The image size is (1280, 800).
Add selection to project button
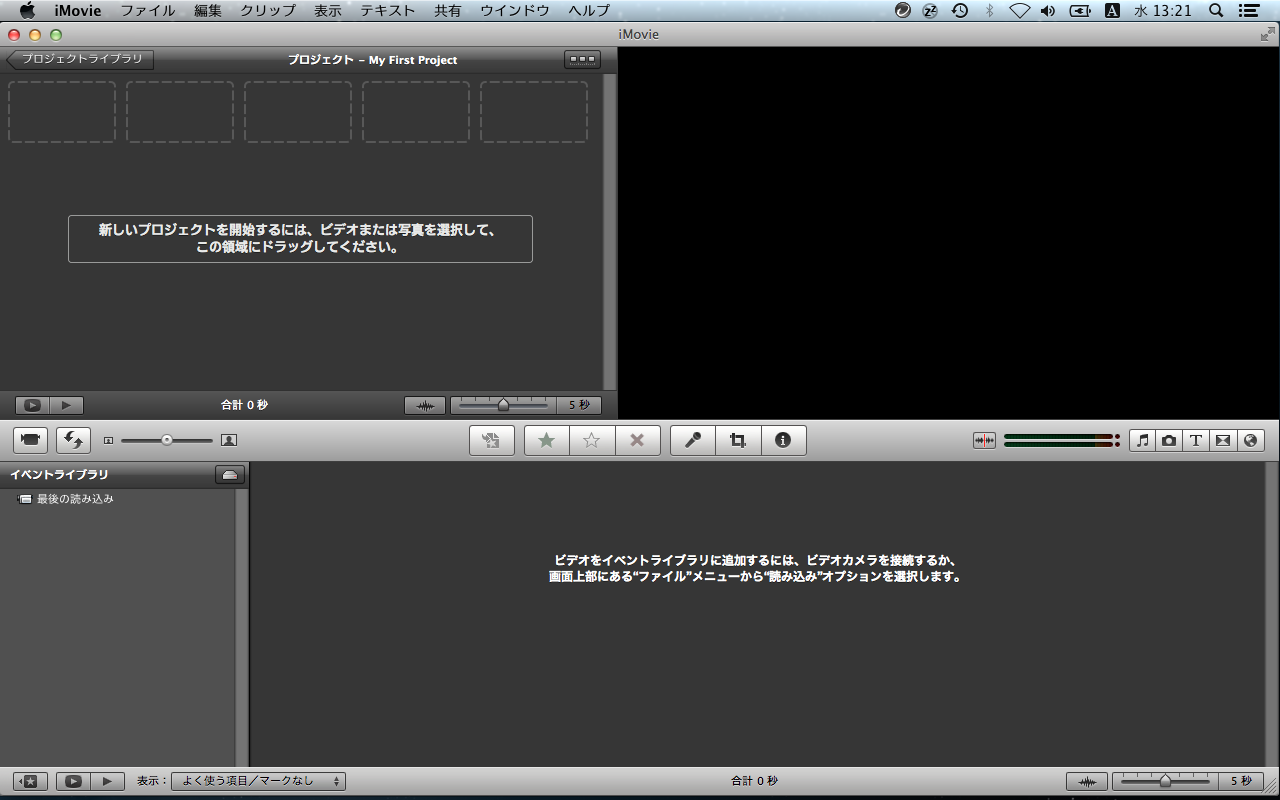(492, 440)
